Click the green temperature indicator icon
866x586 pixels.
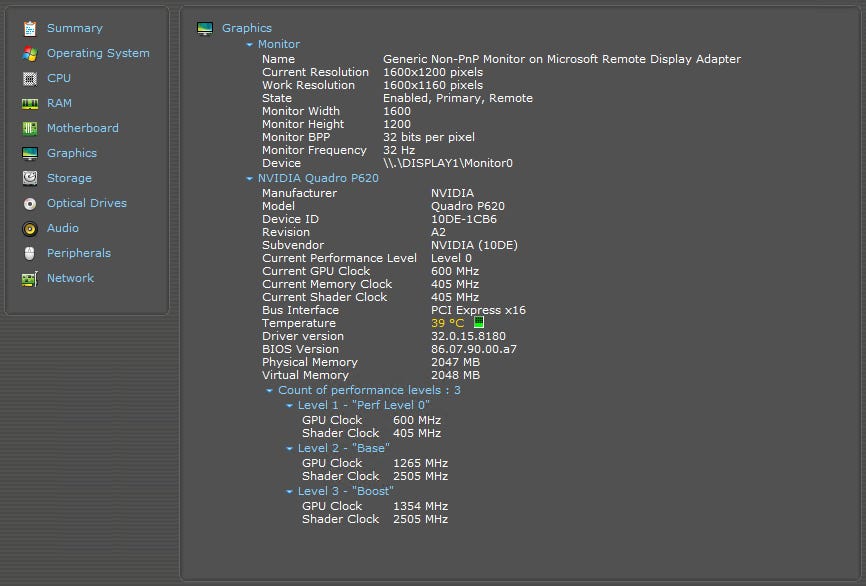coord(478,323)
